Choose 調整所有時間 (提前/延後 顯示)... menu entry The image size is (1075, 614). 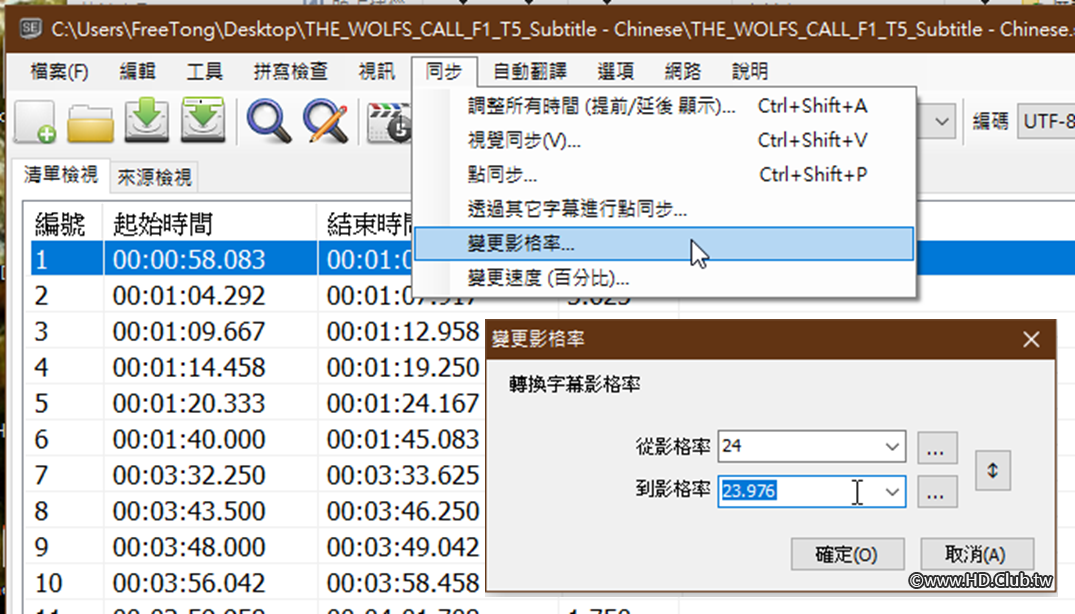664,106
